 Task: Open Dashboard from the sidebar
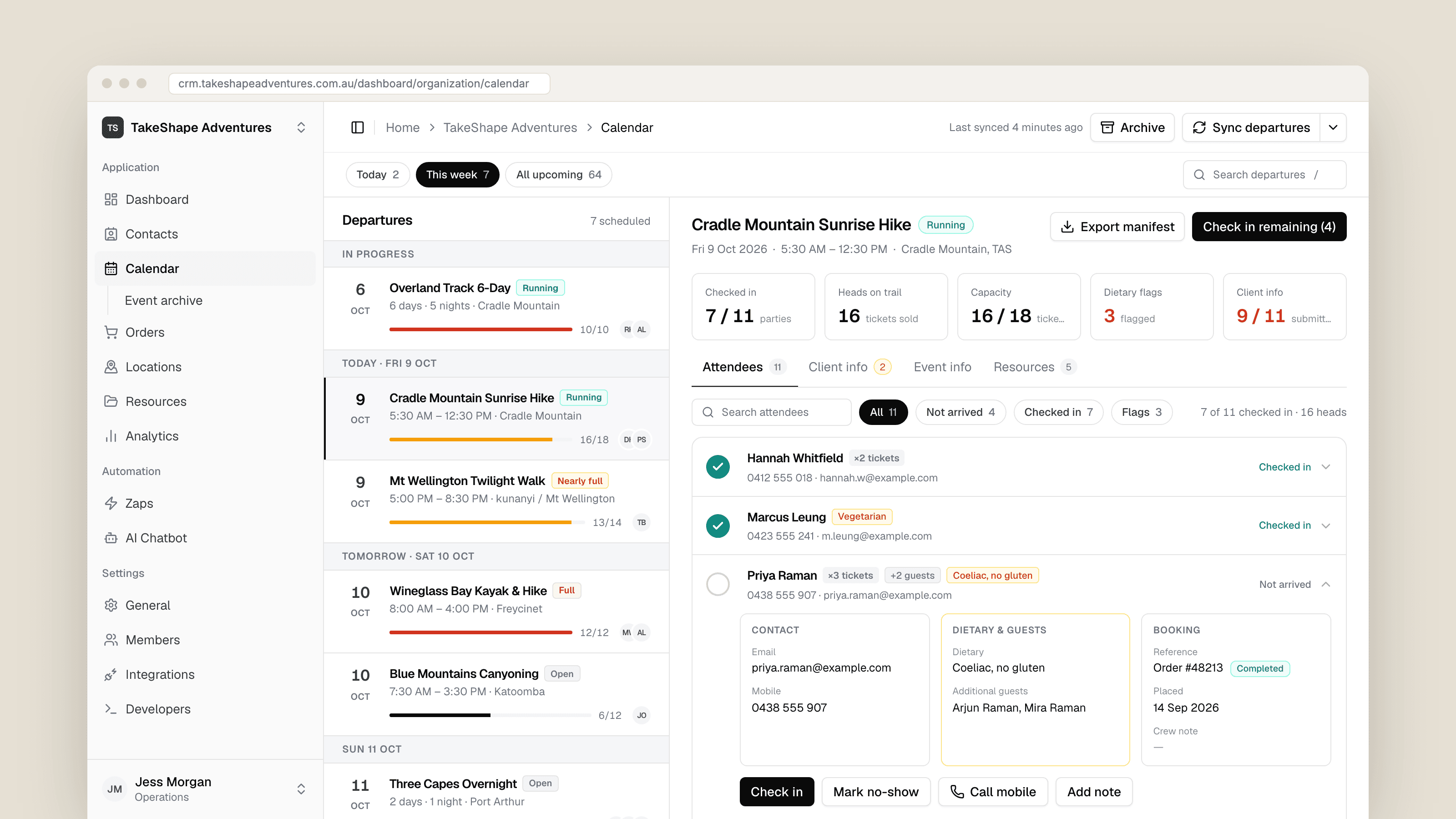click(205, 200)
